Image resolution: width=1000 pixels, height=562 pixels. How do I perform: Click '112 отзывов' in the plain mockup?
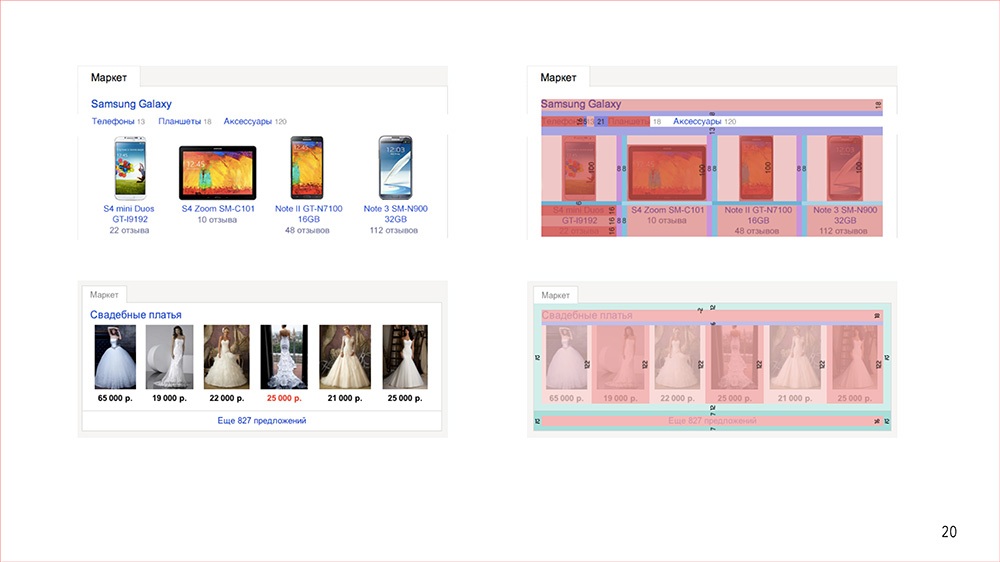tap(393, 230)
